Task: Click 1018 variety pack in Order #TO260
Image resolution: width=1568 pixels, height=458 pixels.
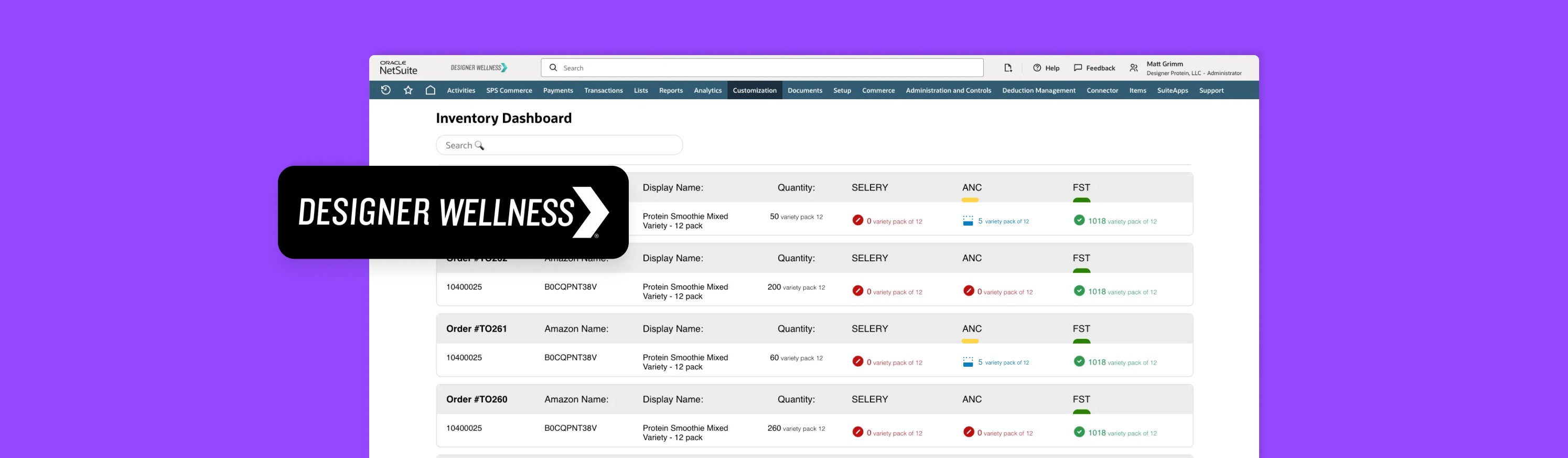Action: click(x=1122, y=433)
